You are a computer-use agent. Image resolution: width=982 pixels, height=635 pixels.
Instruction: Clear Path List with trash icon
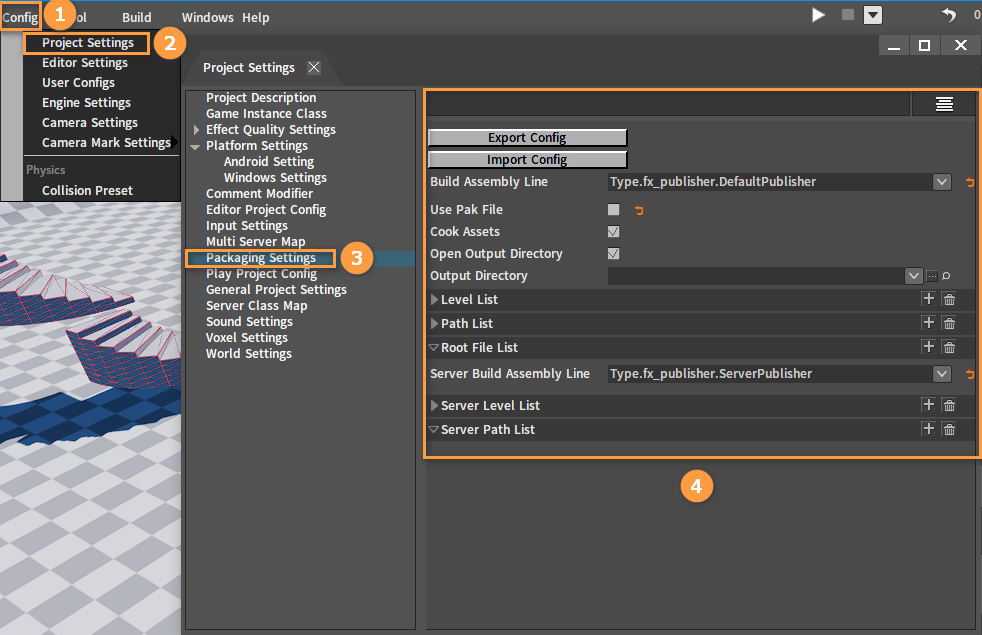click(949, 323)
